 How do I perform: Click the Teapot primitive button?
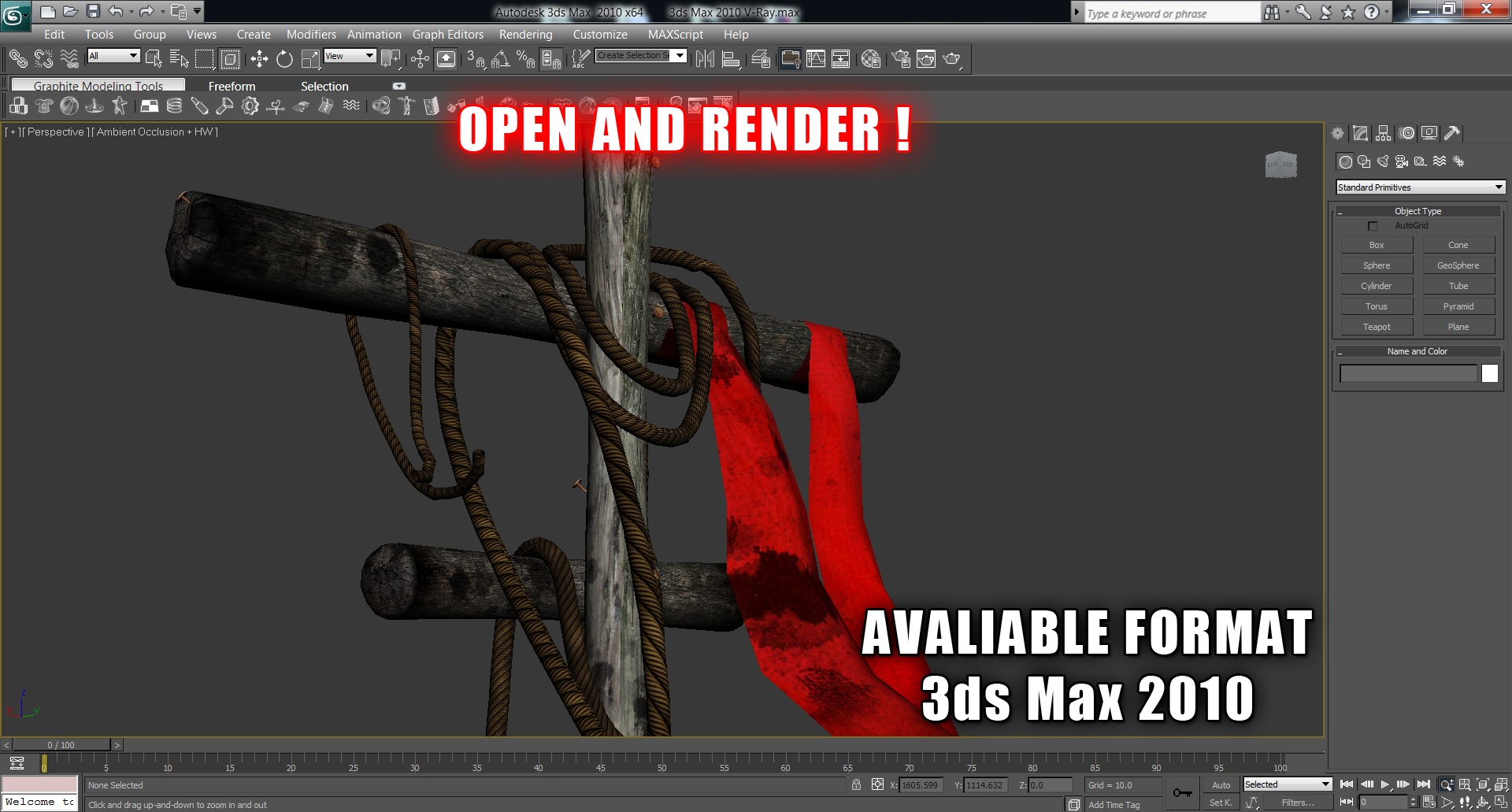click(1377, 327)
